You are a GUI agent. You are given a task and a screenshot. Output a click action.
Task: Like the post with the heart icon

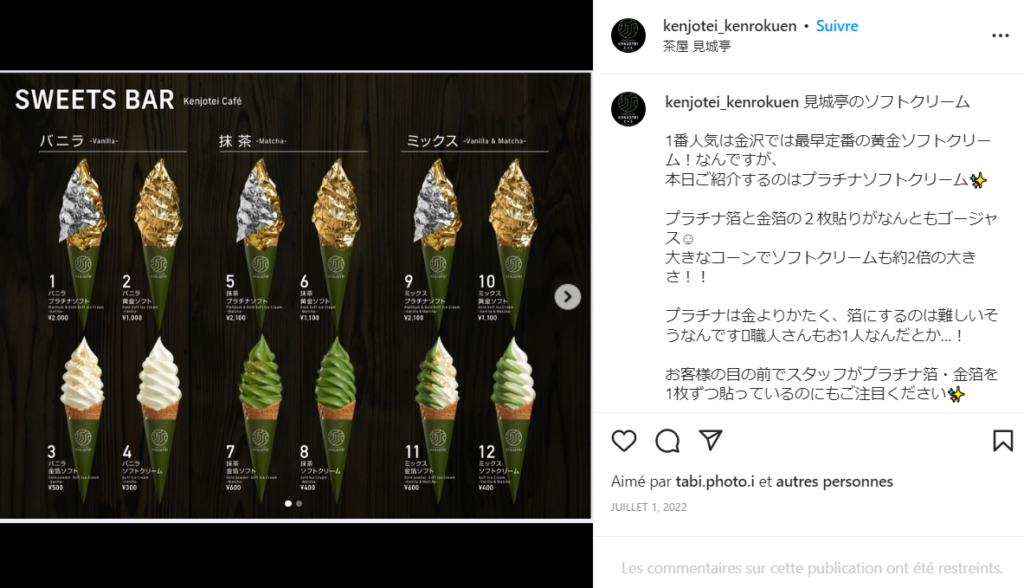coord(624,441)
